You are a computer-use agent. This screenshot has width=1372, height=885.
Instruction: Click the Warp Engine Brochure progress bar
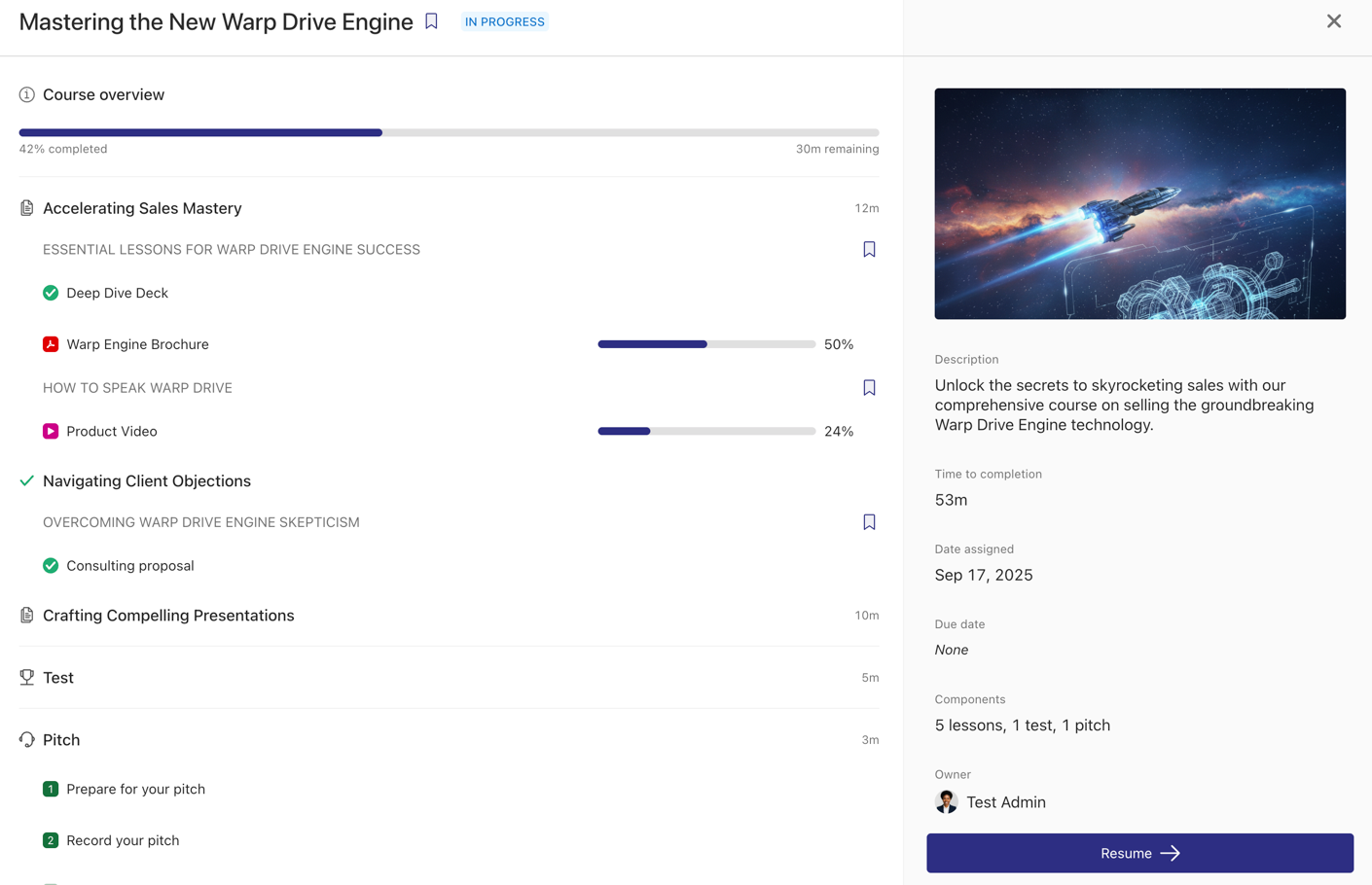(706, 344)
